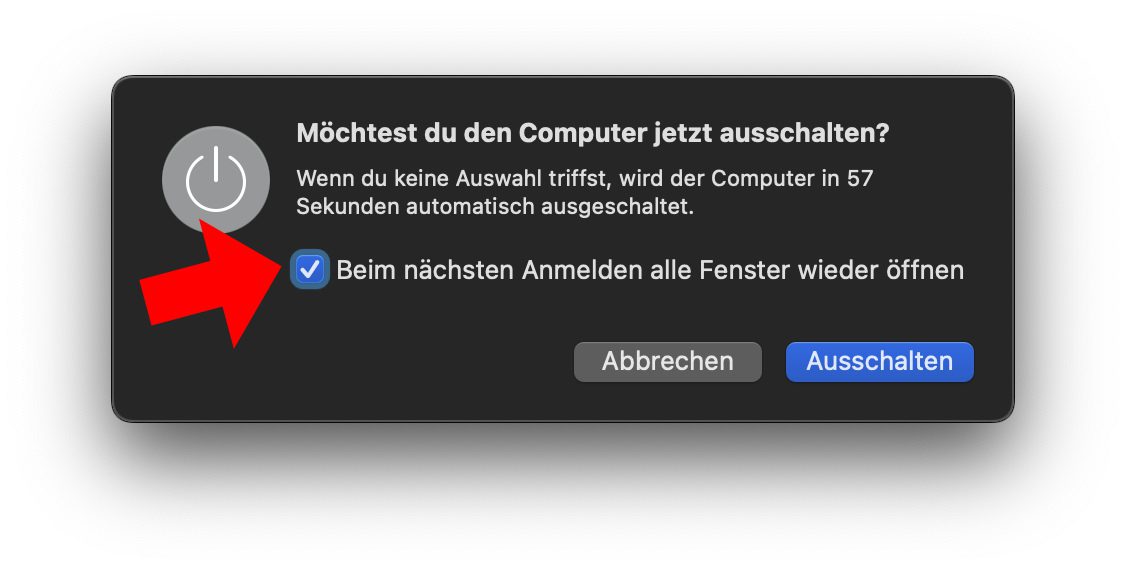Viewport: 1126px width, 570px height.
Task: Click the red arrow annotation
Action: click(211, 284)
